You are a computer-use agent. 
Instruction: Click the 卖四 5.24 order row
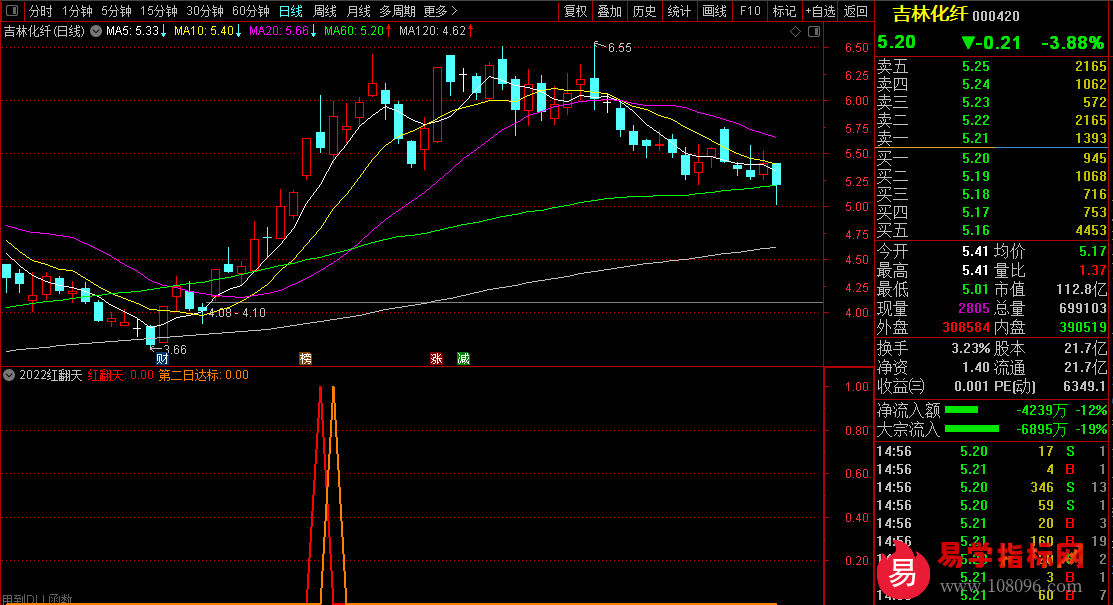click(992, 84)
